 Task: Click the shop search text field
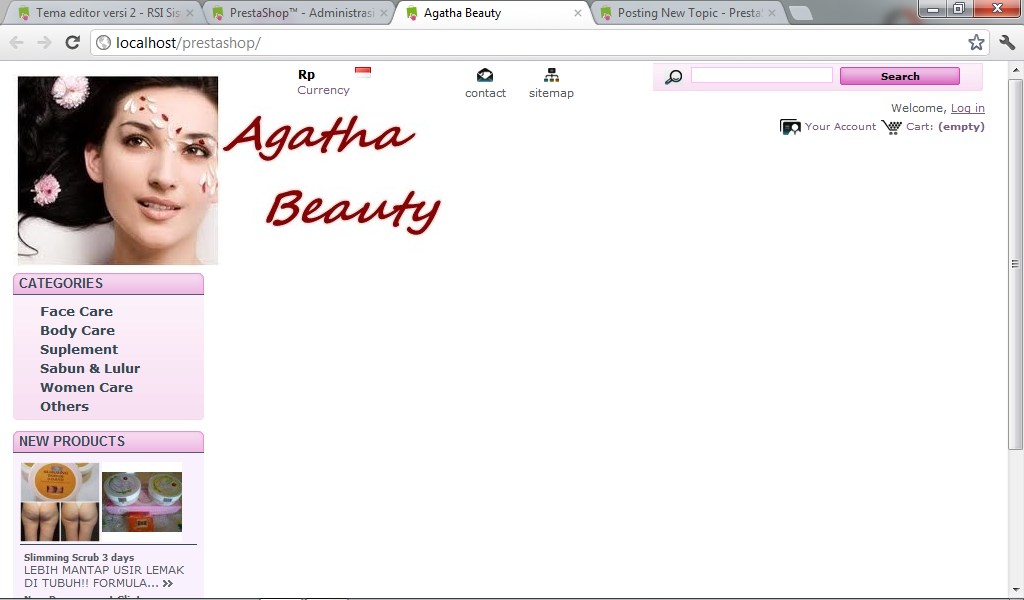[761, 76]
